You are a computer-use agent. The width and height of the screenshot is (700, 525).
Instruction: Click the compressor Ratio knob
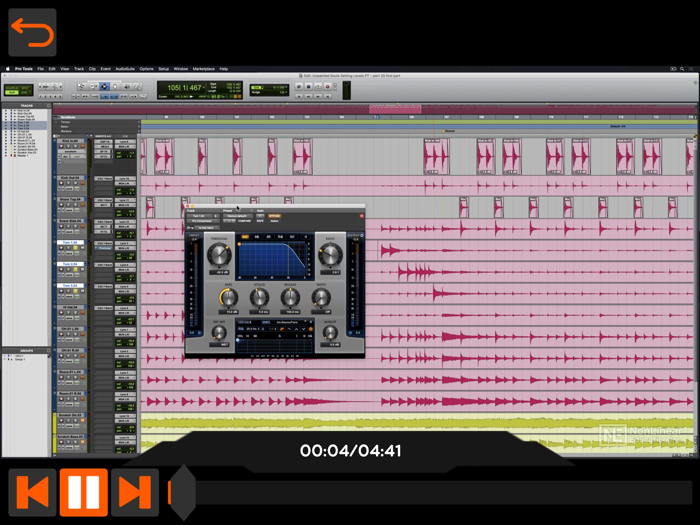point(330,255)
